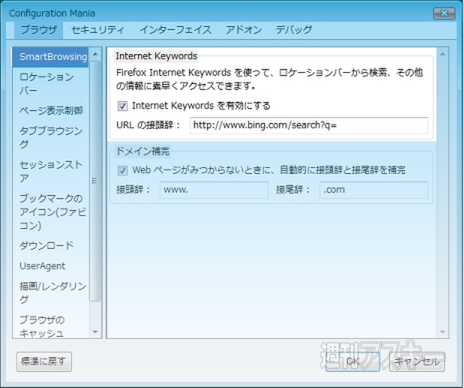Click the 接尾辞 field containing .com

point(374,190)
